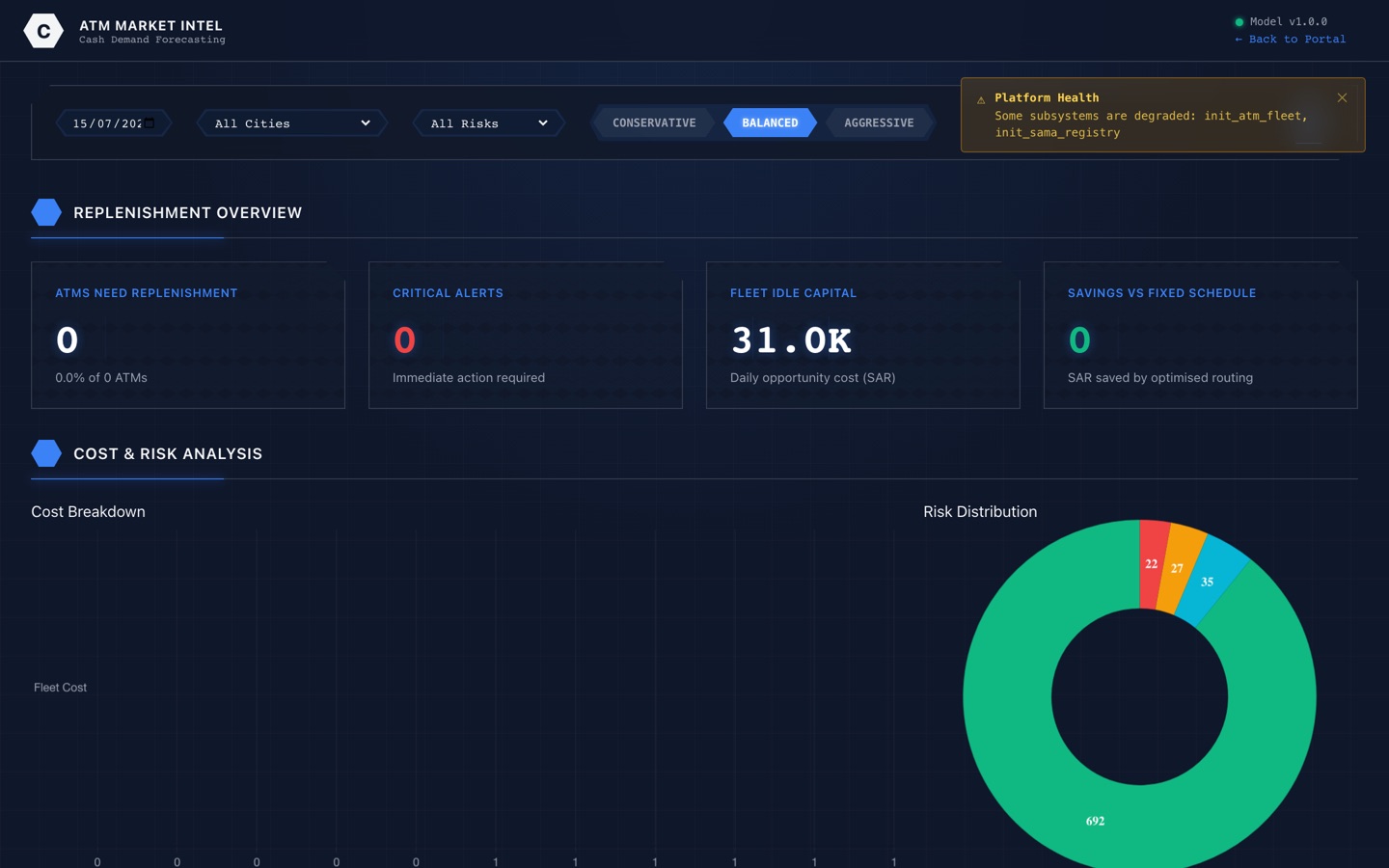The image size is (1389, 868).
Task: Open the All Cities dropdown
Action: coord(292,123)
